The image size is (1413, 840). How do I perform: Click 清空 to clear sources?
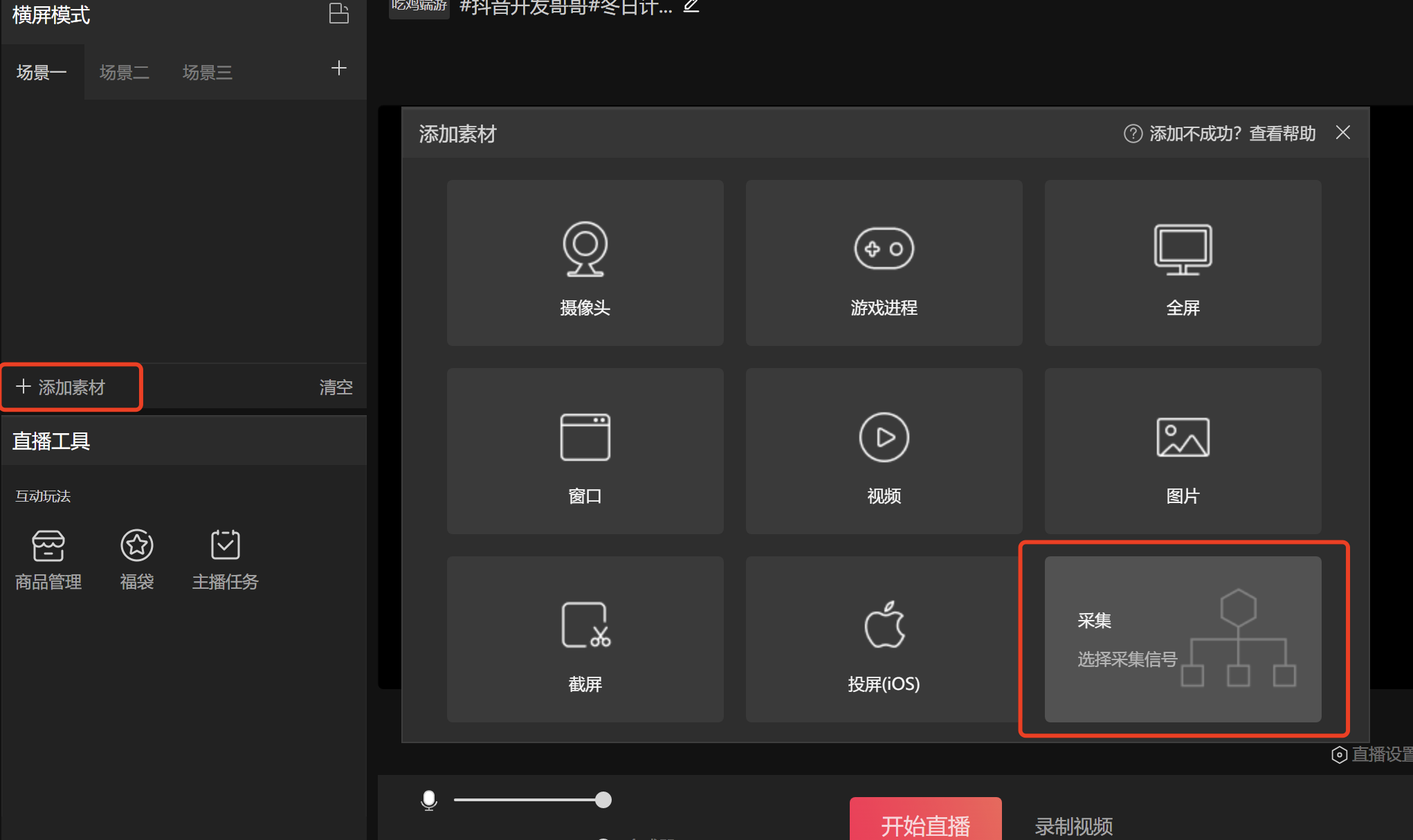(336, 387)
